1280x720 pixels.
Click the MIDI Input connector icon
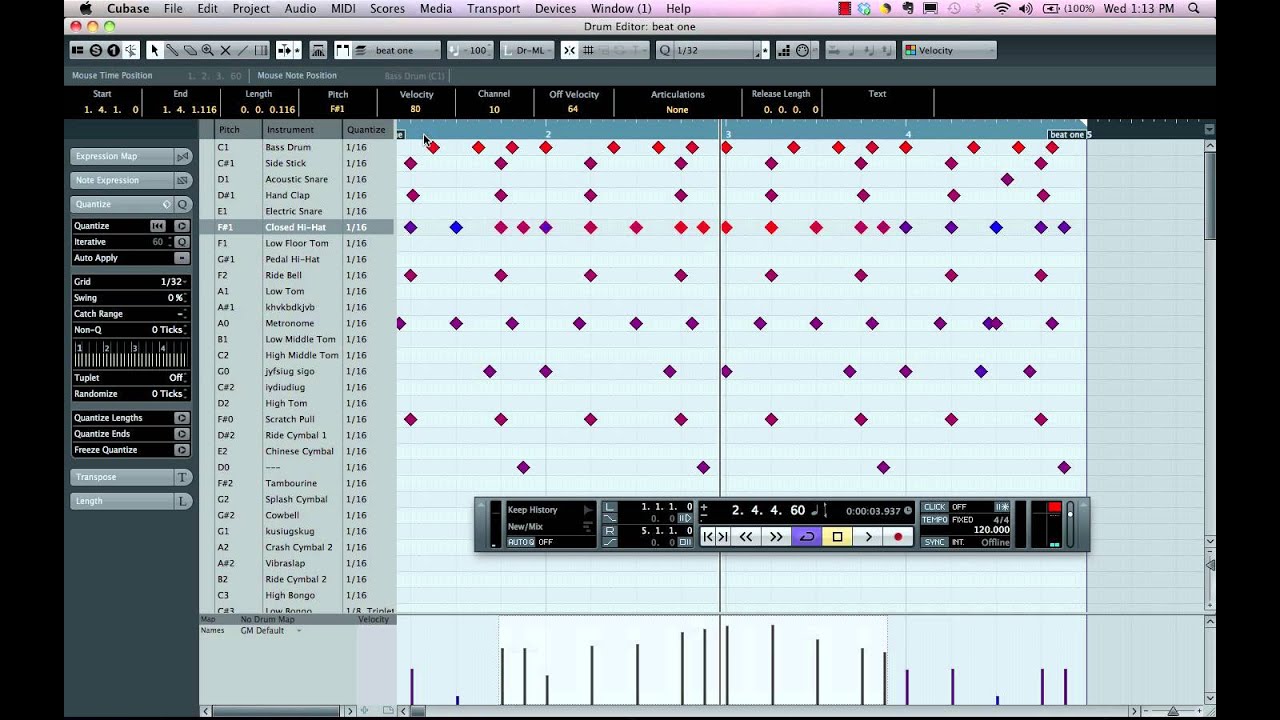click(803, 50)
